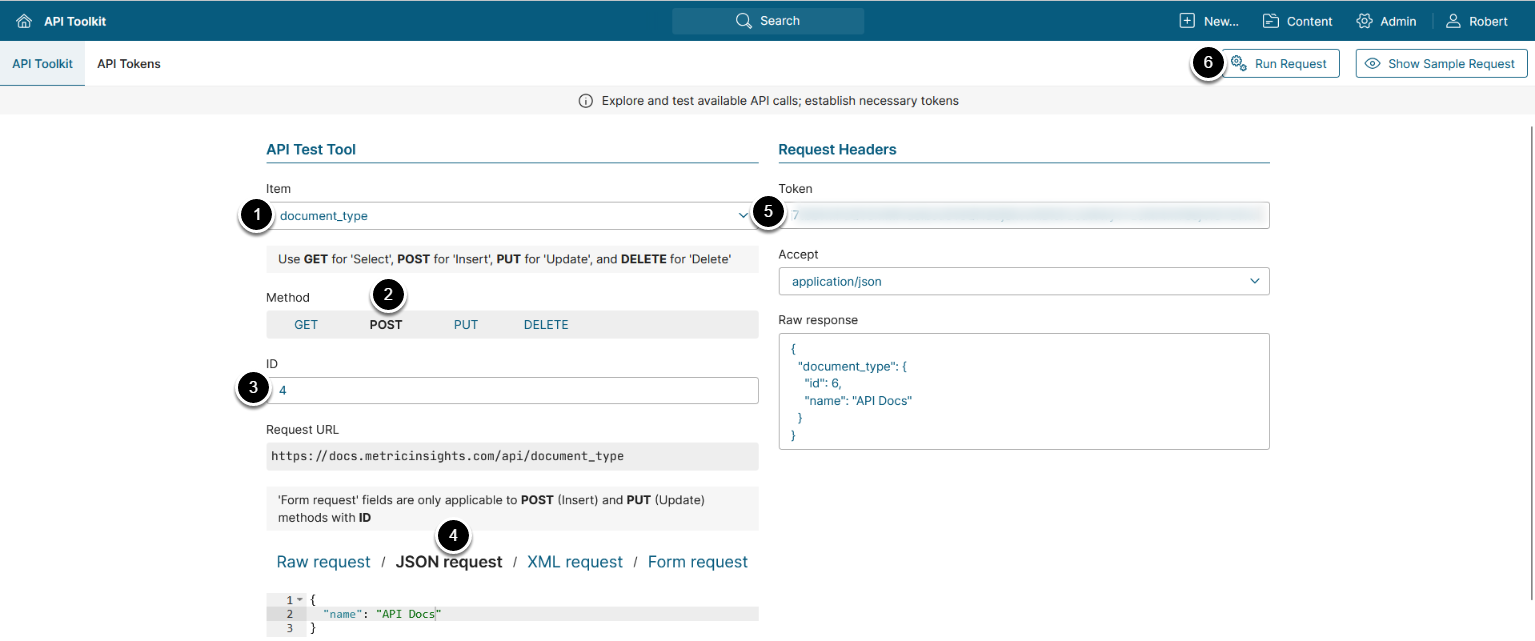The image size is (1535, 641).
Task: Click the ID input field
Action: click(x=512, y=390)
